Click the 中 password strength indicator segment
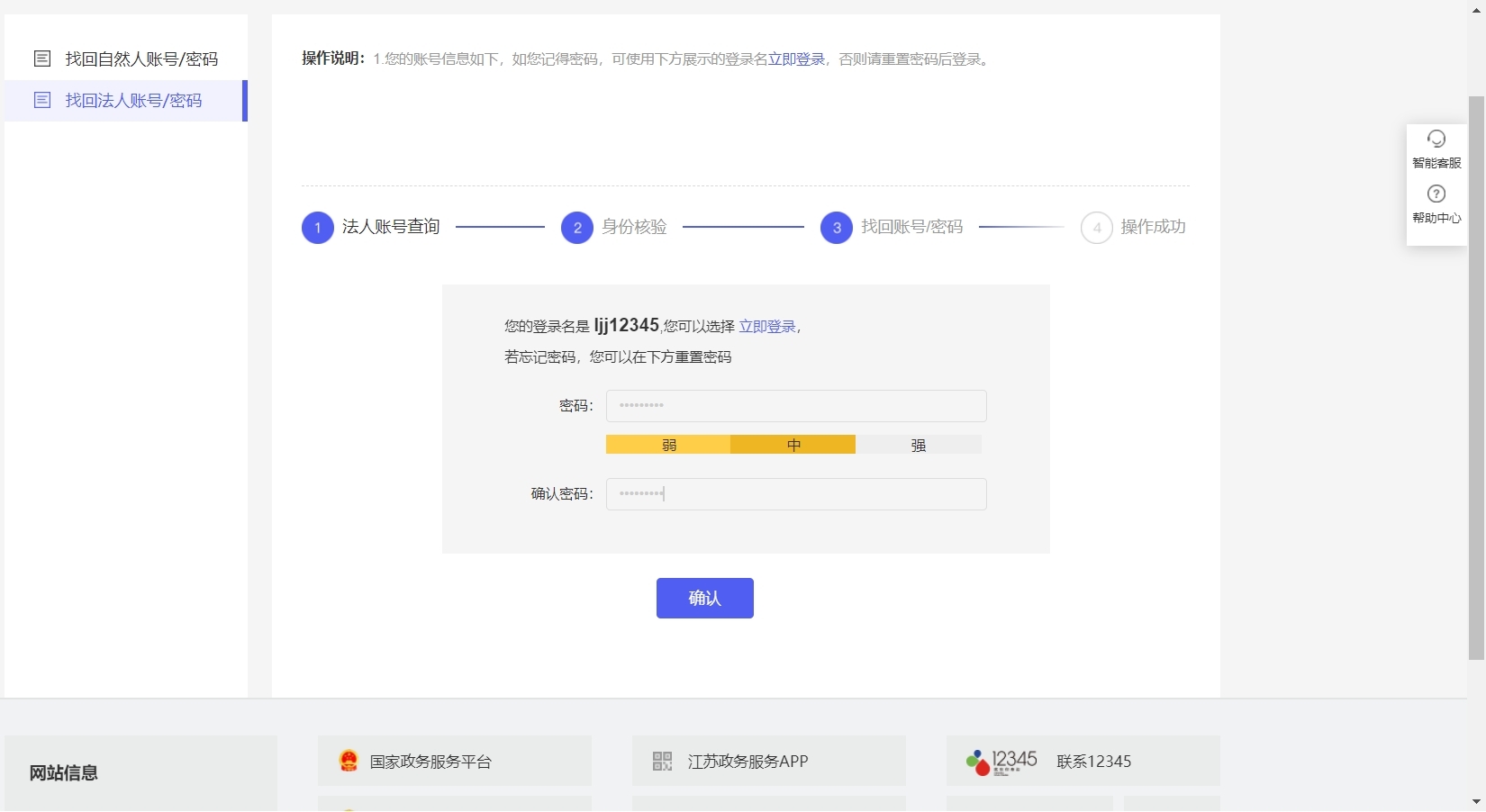 click(793, 445)
